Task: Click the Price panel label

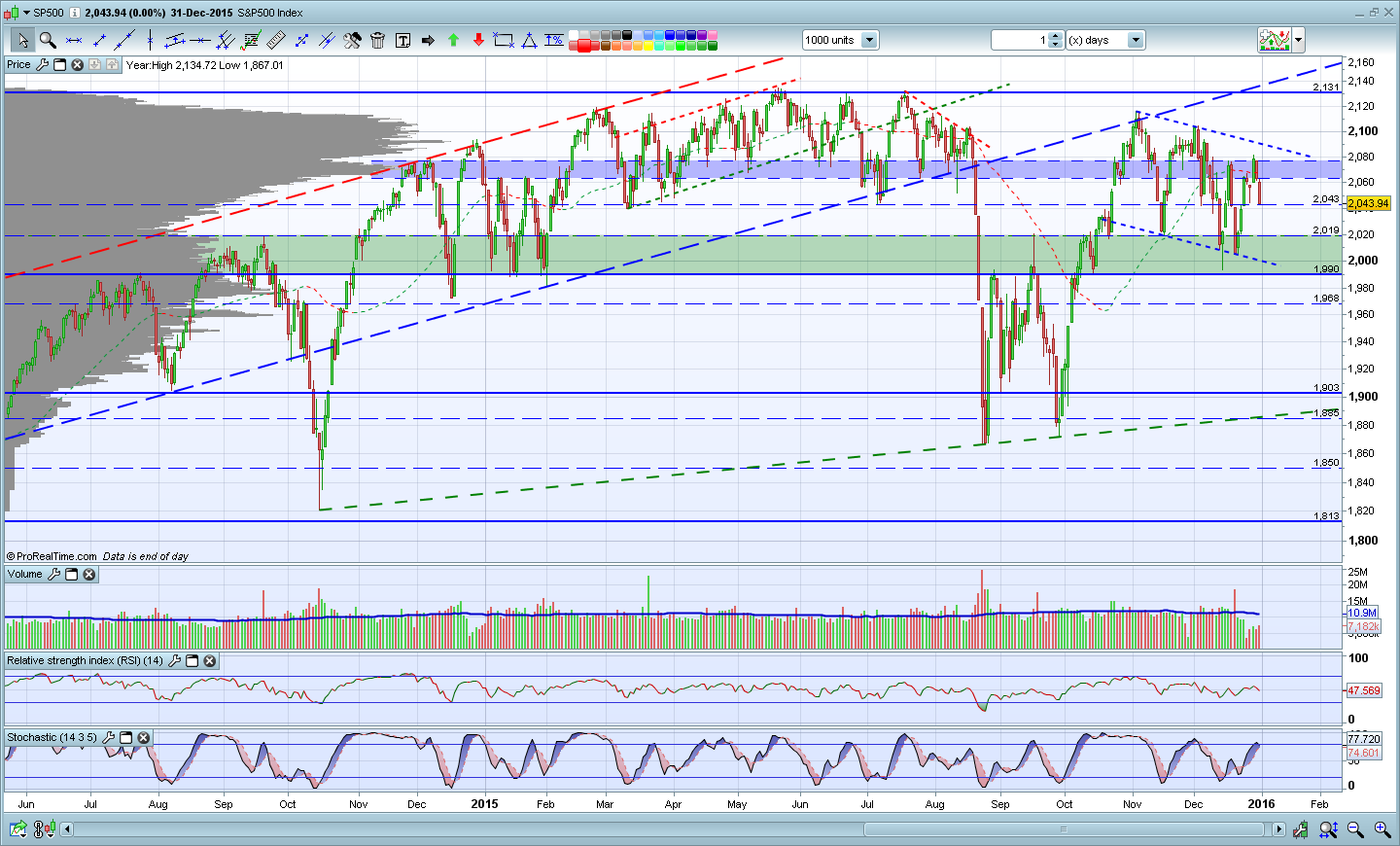Action: click(x=18, y=65)
